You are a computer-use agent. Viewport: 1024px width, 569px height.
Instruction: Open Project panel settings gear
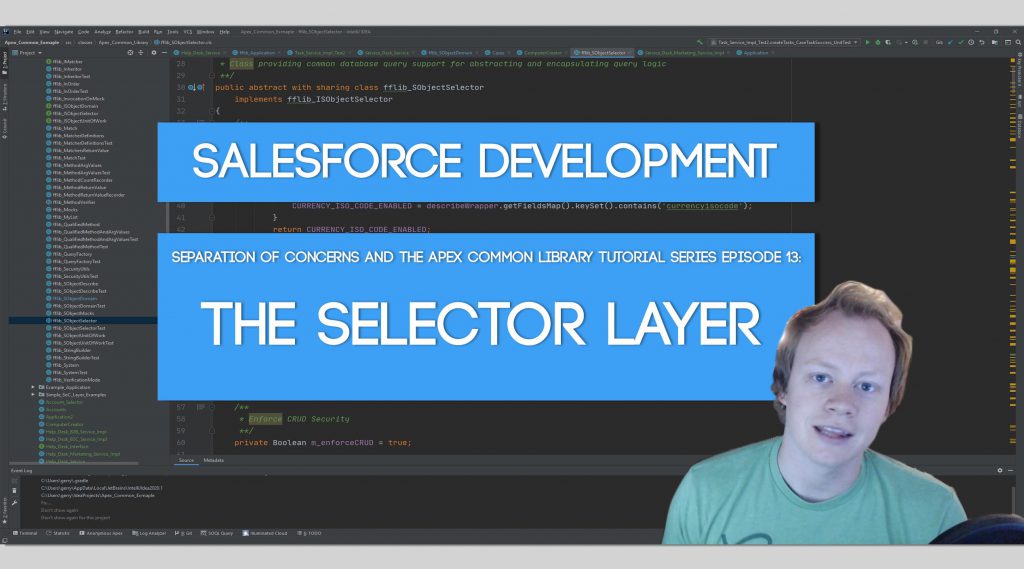coord(153,53)
